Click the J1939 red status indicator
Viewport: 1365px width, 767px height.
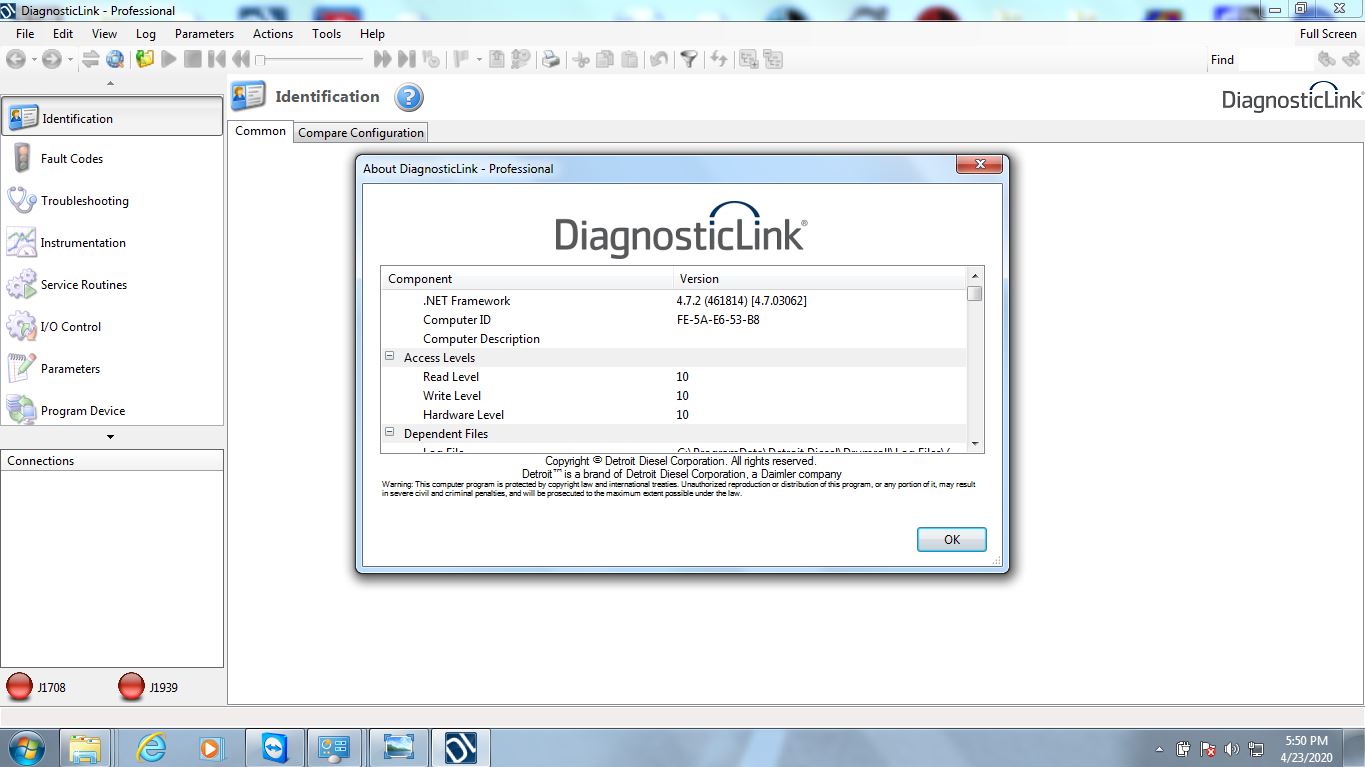coord(131,687)
